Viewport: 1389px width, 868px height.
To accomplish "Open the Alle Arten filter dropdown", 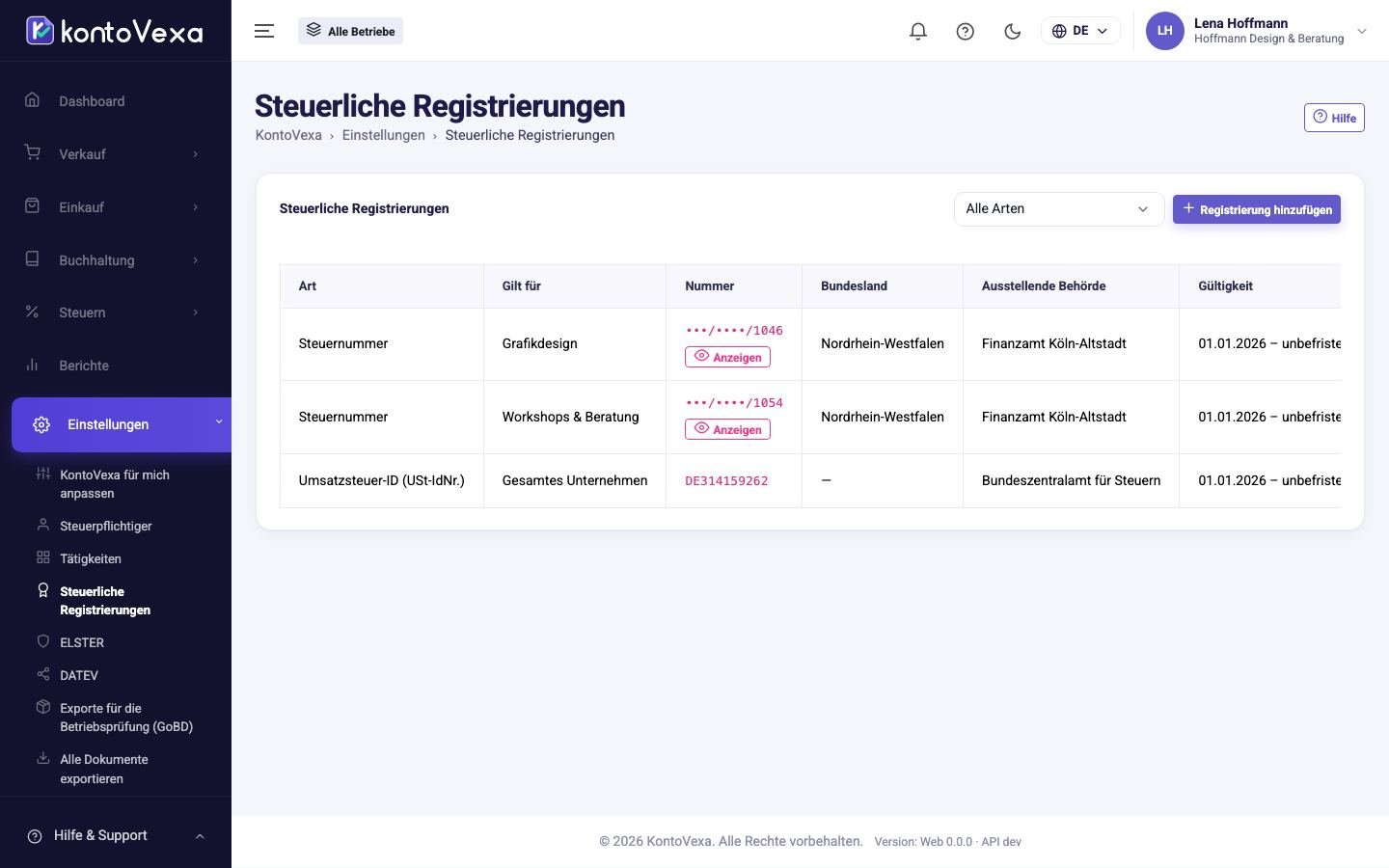I will click(1058, 209).
